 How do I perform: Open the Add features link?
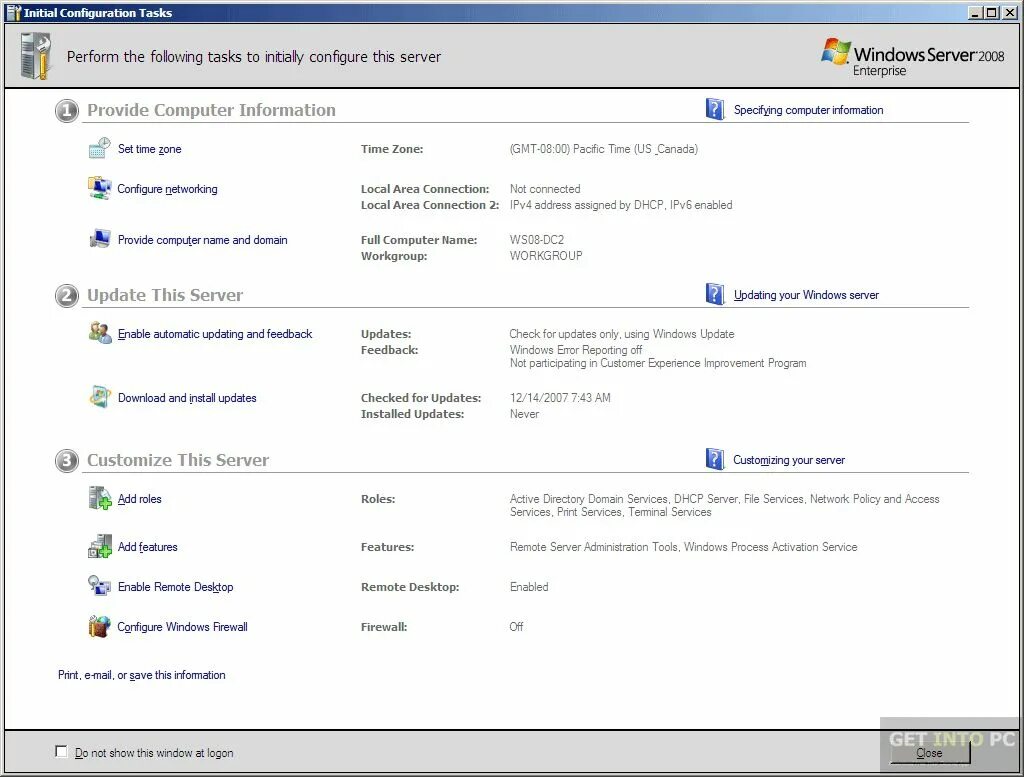point(148,547)
